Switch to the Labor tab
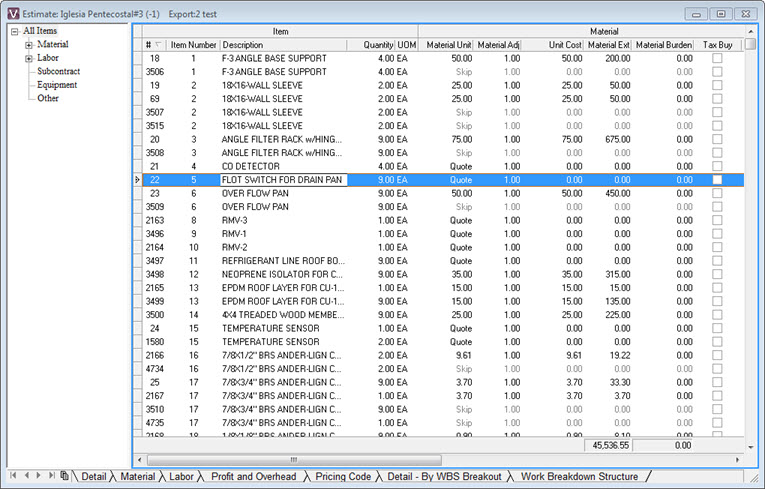This screenshot has width=765, height=489. [181, 476]
